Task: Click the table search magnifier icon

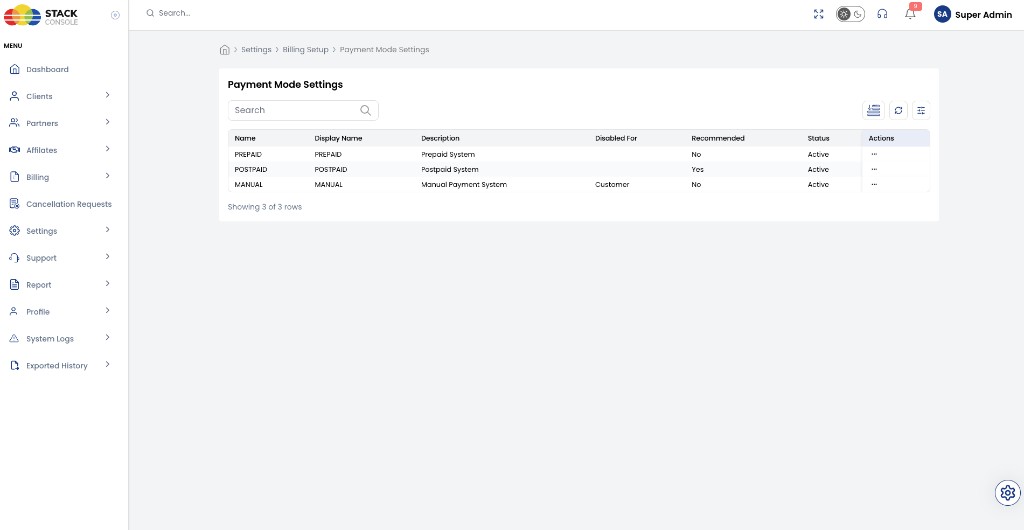Action: (366, 110)
